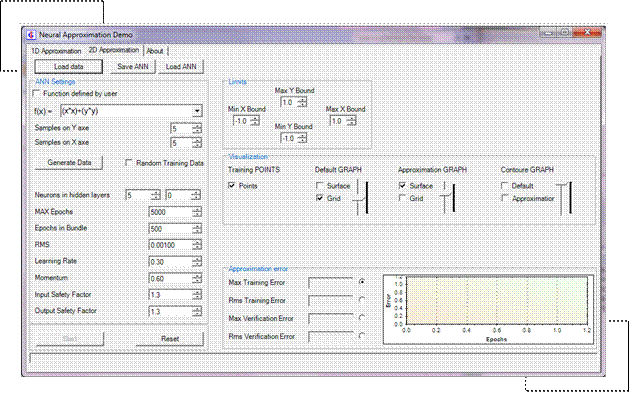Click the Load data button
The image size is (630, 393).
click(x=69, y=67)
